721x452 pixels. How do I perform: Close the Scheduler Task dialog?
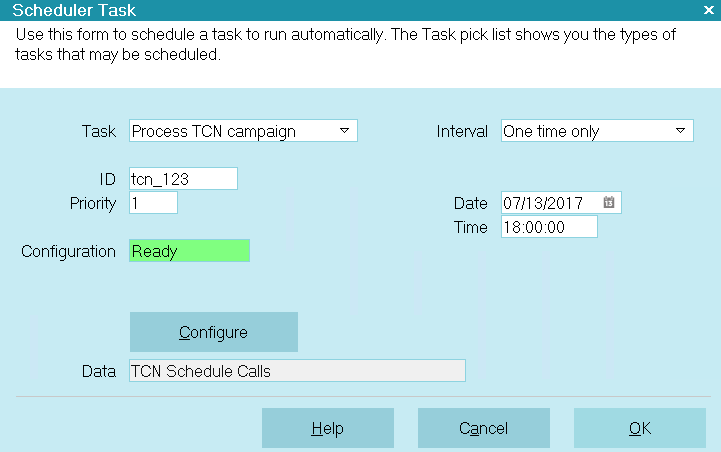click(x=709, y=10)
